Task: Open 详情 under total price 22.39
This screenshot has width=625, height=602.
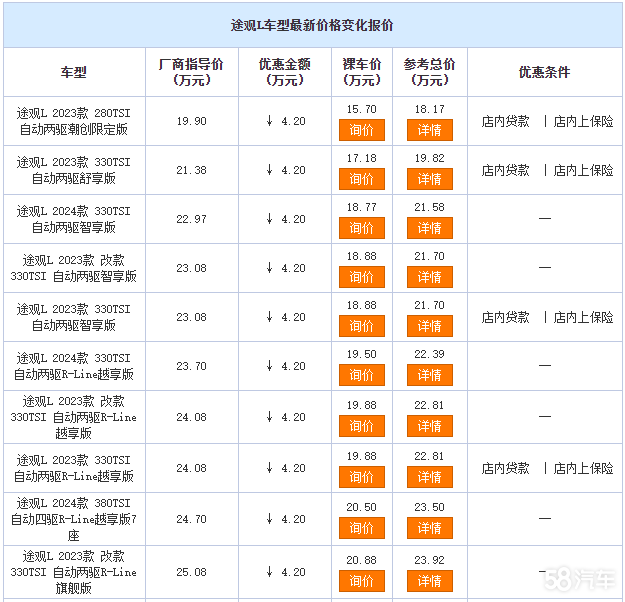Action: (x=429, y=375)
